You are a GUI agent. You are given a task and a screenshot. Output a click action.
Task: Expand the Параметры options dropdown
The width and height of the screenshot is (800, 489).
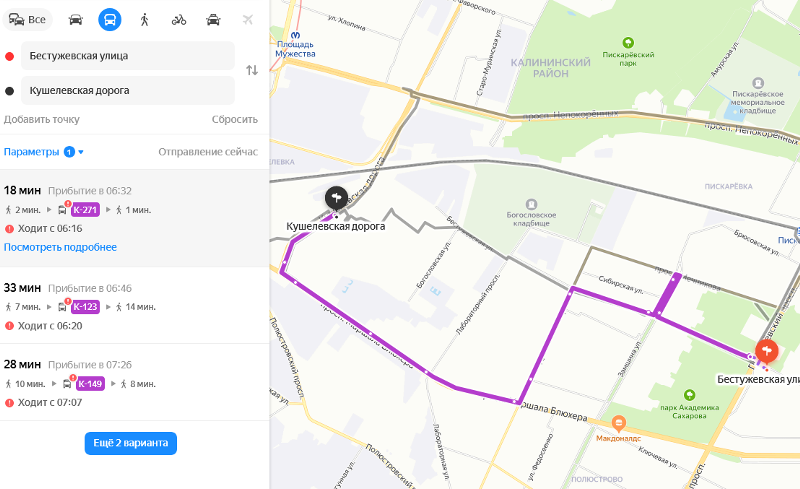[44, 152]
